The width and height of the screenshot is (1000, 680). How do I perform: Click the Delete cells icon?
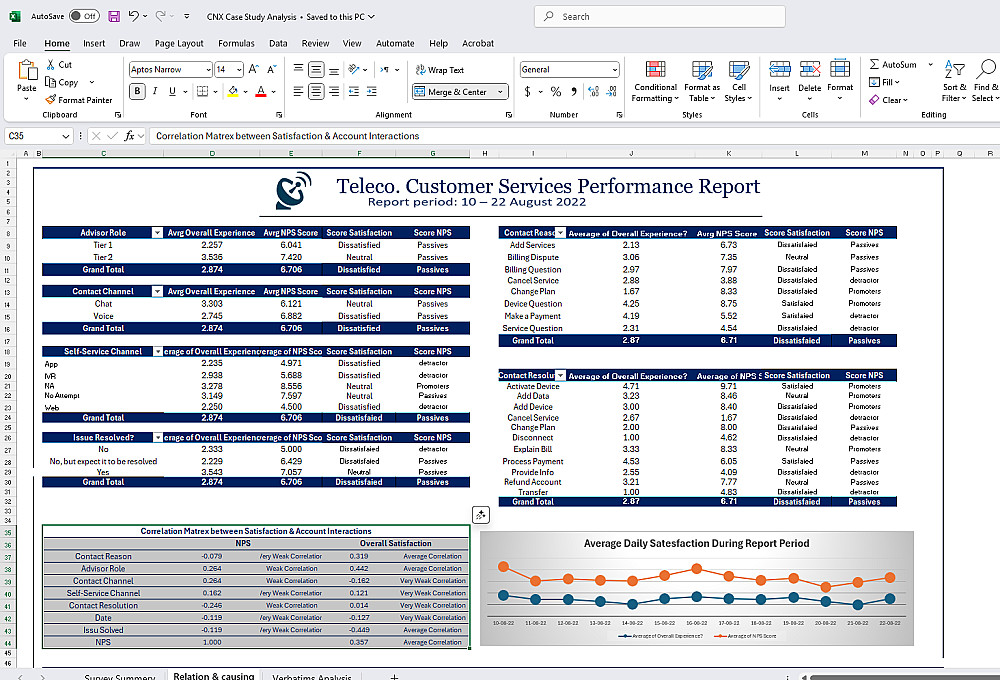click(810, 69)
